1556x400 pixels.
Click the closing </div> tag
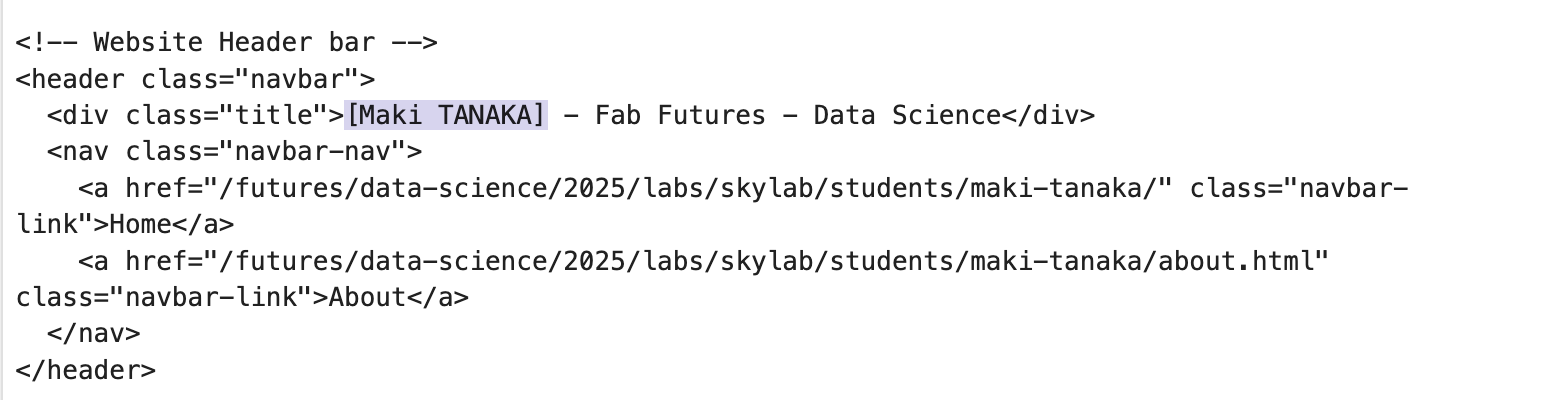(x=1048, y=116)
